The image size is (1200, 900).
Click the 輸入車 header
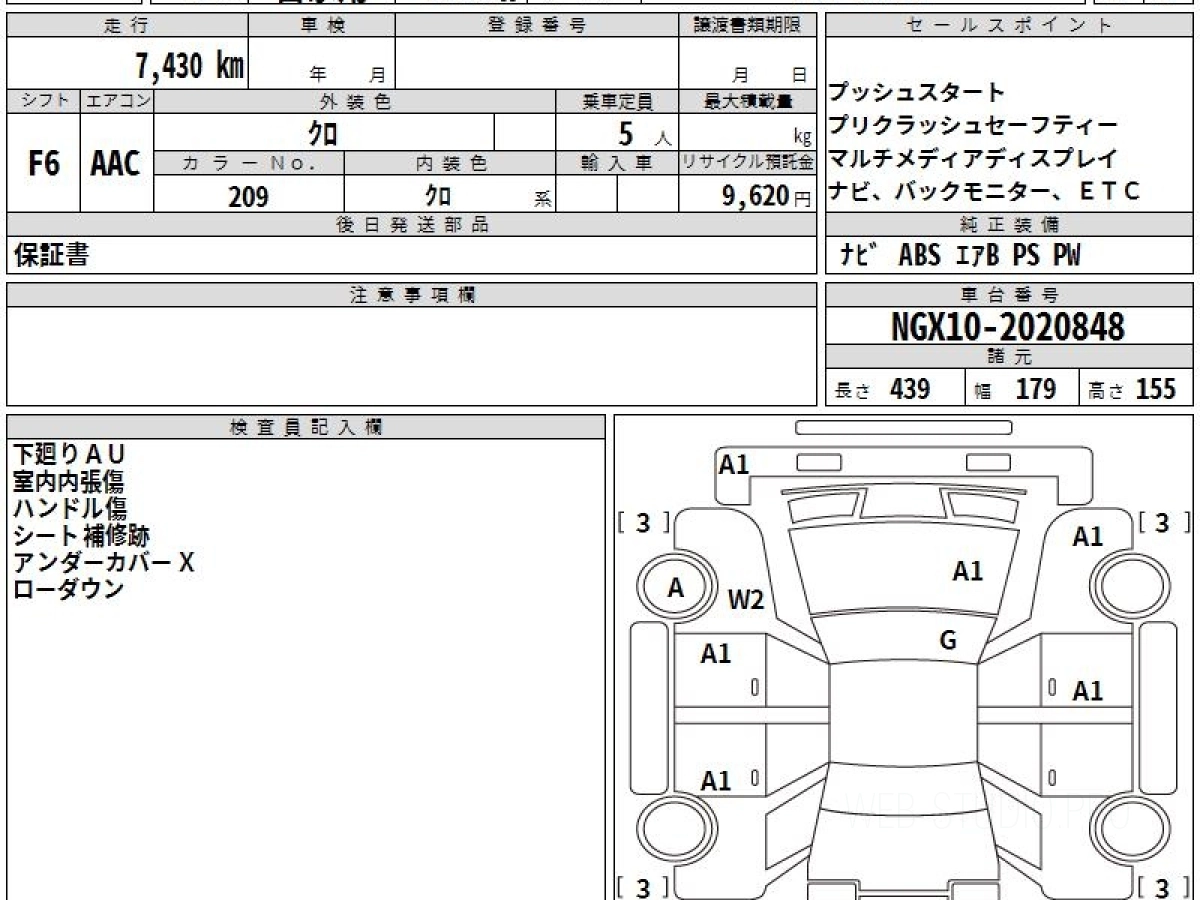click(617, 163)
